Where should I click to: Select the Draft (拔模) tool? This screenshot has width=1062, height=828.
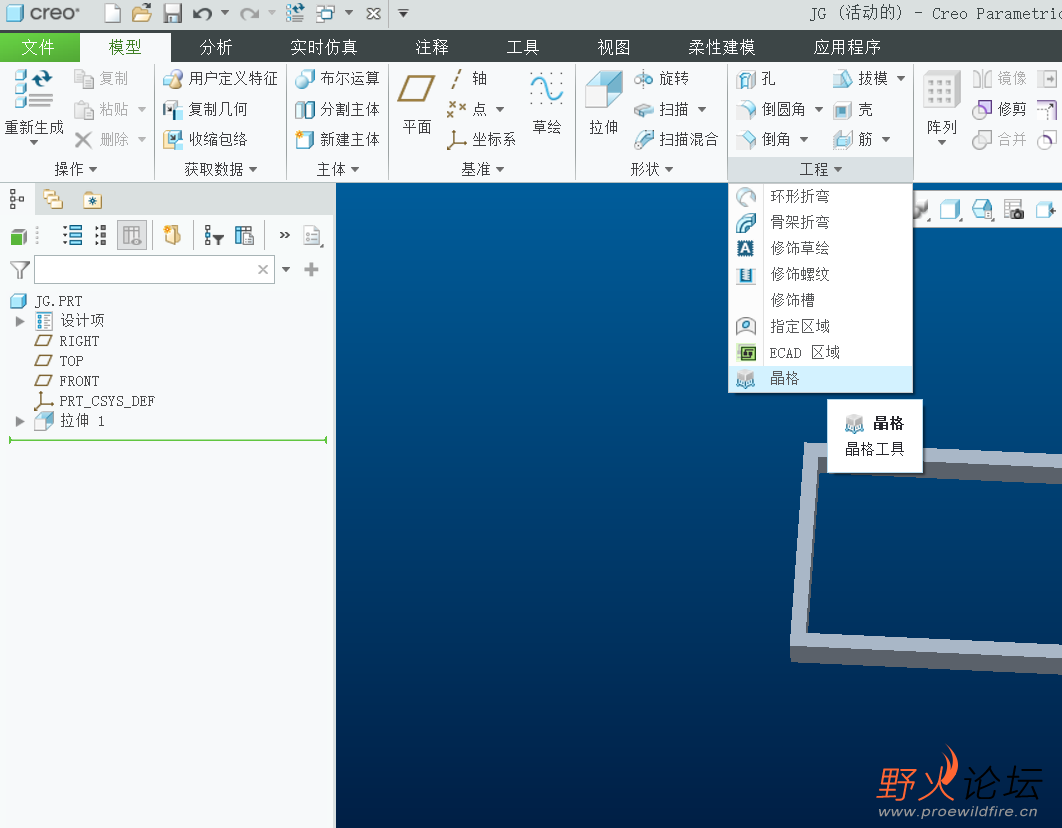[x=860, y=79]
